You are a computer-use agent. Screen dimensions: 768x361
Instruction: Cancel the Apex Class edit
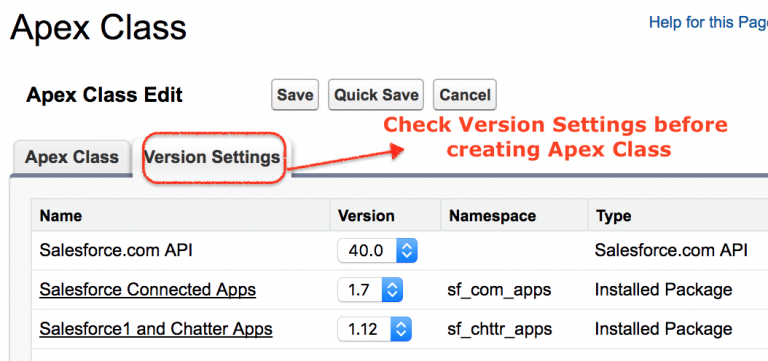point(465,95)
